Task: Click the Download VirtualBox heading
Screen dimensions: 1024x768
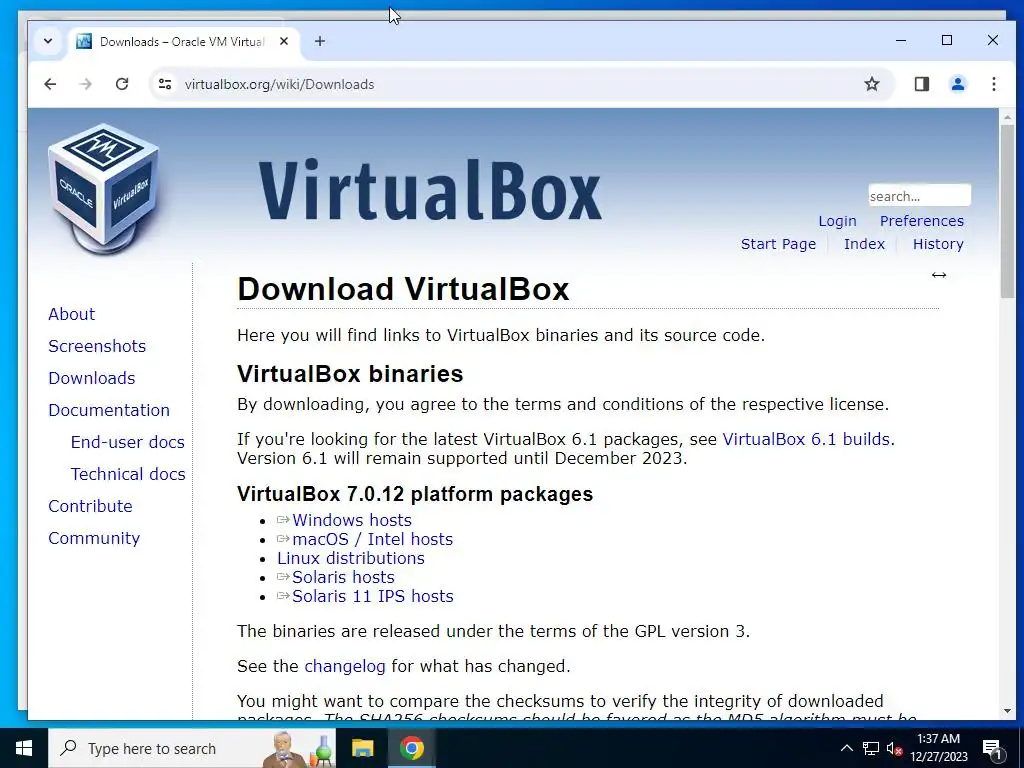Action: 403,289
